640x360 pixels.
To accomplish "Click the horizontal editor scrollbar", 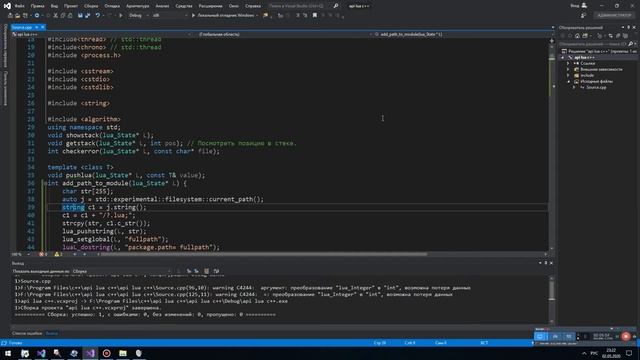I will pyautogui.click(x=264, y=254).
